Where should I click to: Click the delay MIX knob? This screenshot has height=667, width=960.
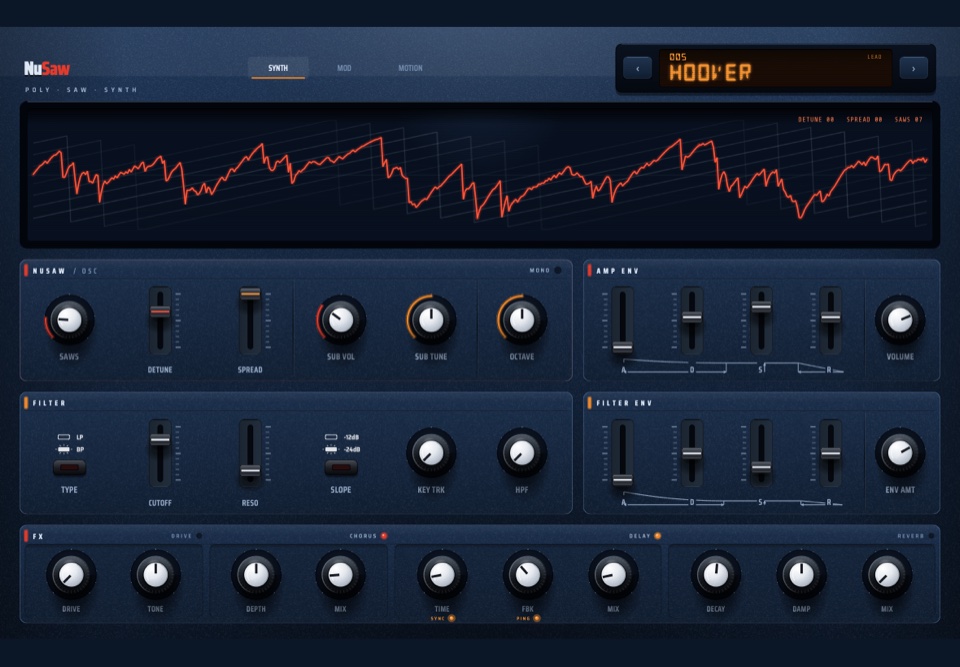pos(613,575)
